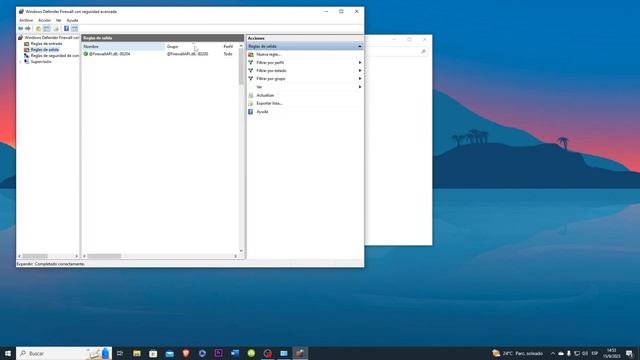
Task: Sort rules by the Perfil column header
Action: tap(230, 47)
